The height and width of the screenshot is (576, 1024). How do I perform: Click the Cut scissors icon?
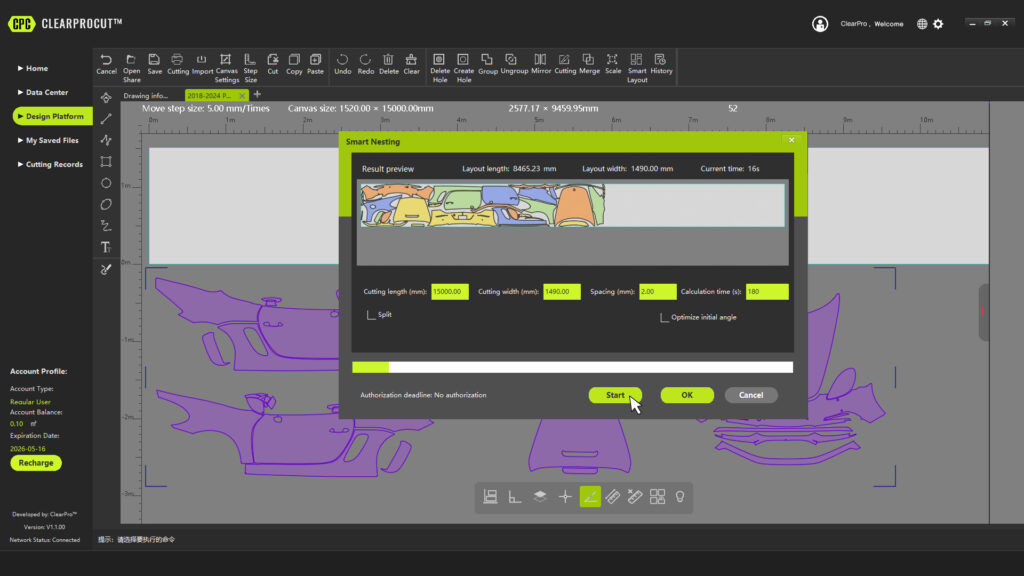click(272, 64)
